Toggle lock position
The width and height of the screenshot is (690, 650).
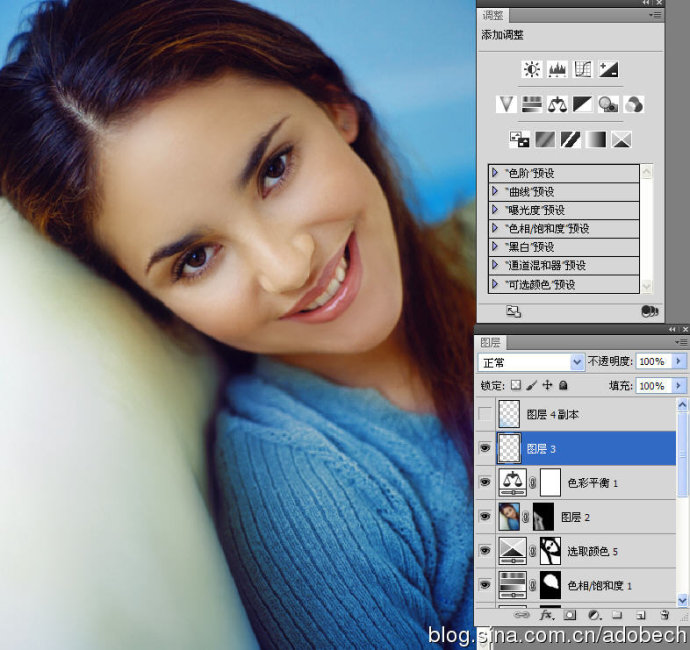pos(547,386)
